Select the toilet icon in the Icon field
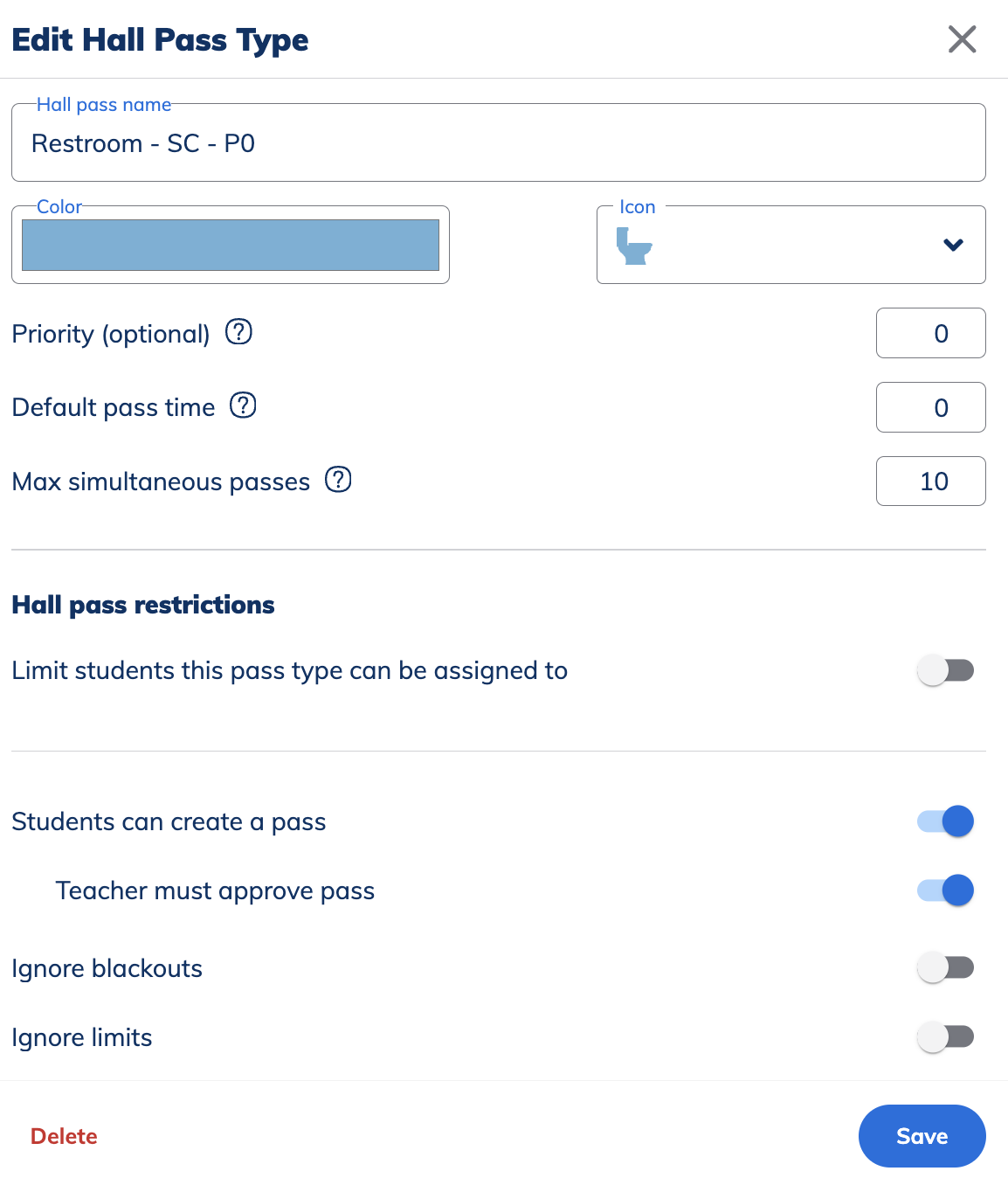This screenshot has width=1008, height=1178. pos(632,246)
